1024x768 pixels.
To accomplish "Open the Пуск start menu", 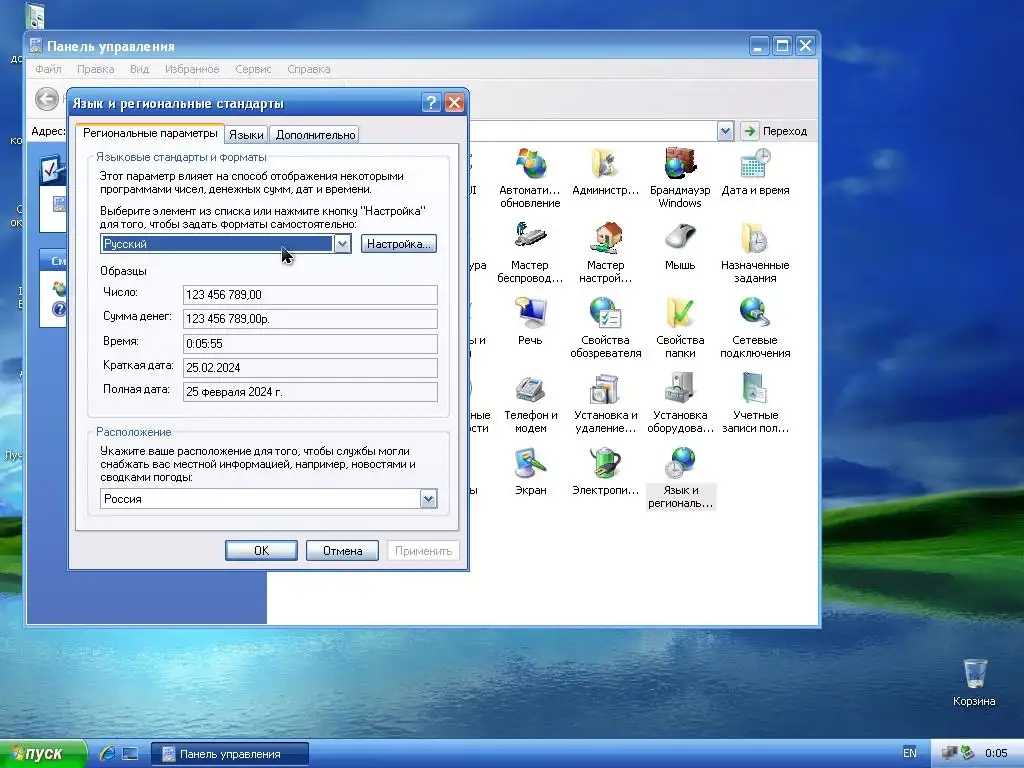I will 43,754.
